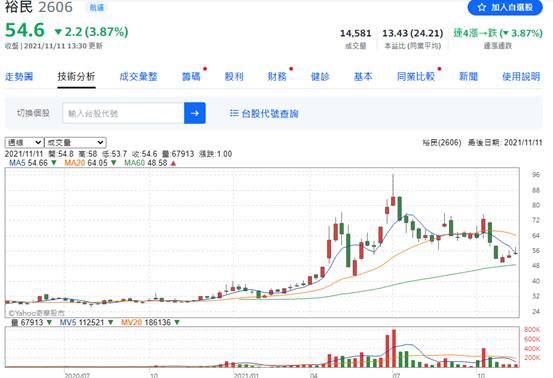Switch to the 成交彙整 tab
Screen dimensions: 553x378
(138, 77)
